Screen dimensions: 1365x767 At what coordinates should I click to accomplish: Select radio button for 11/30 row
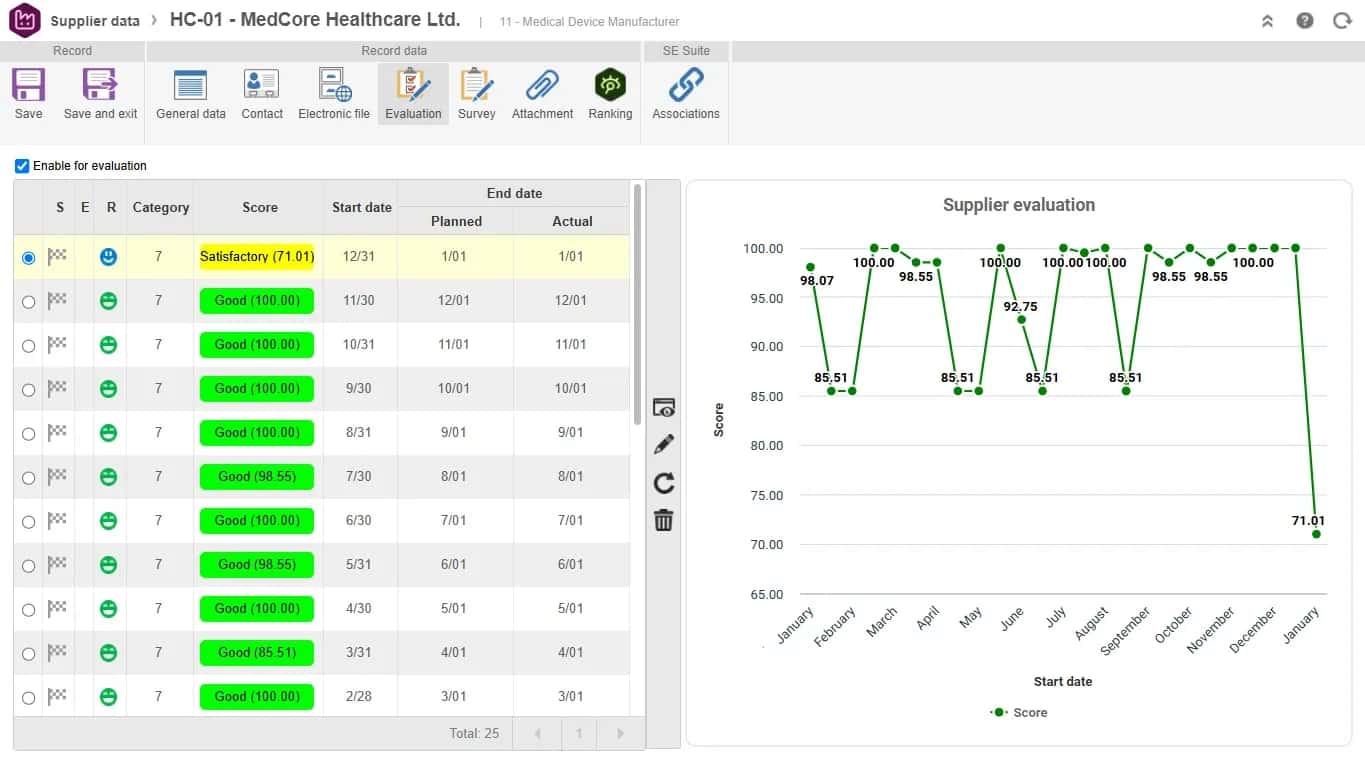28,301
